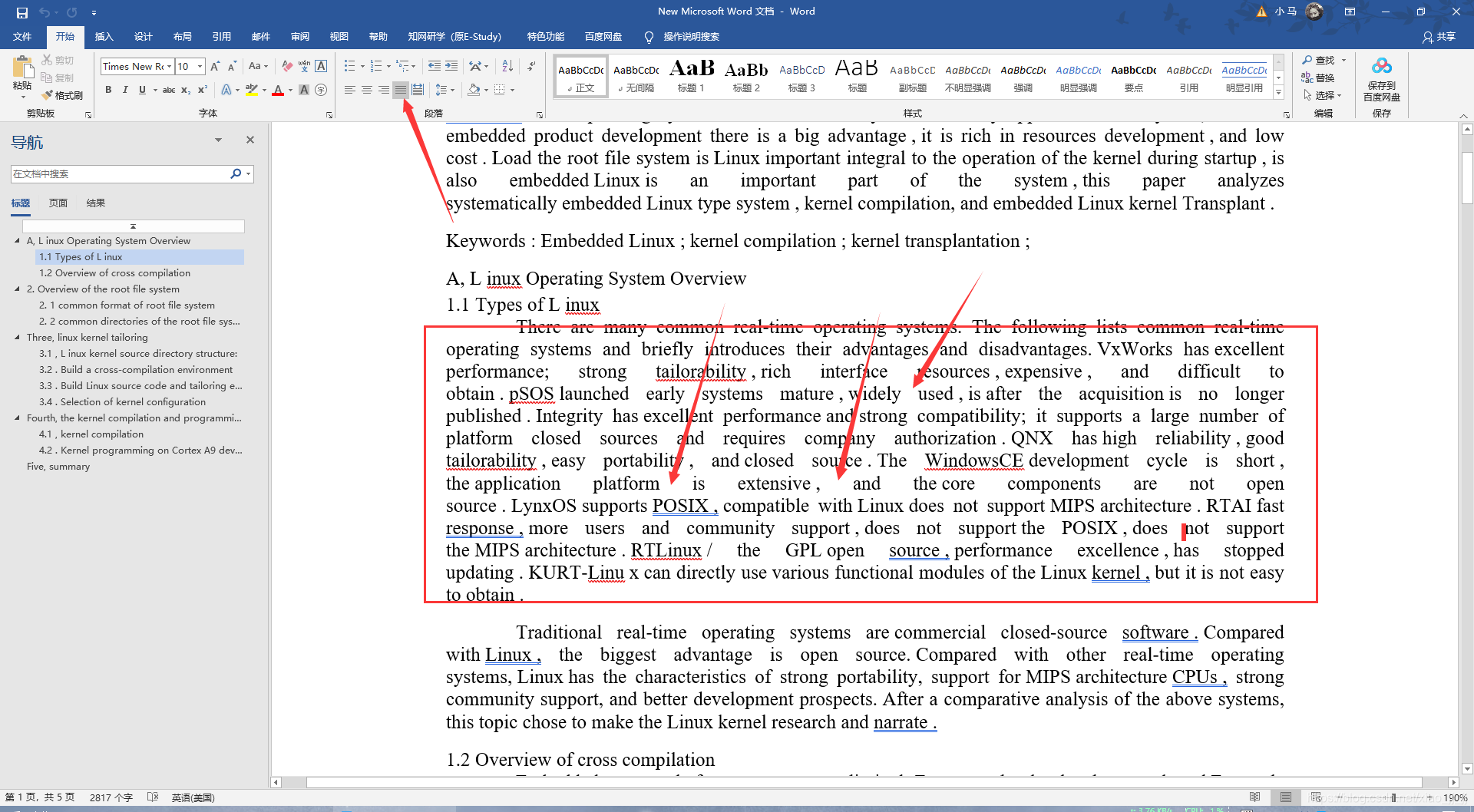This screenshot has width=1474, height=812.
Task: Collapse 'Three, linux kernel tailoring' tree node
Action: pyautogui.click(x=17, y=338)
